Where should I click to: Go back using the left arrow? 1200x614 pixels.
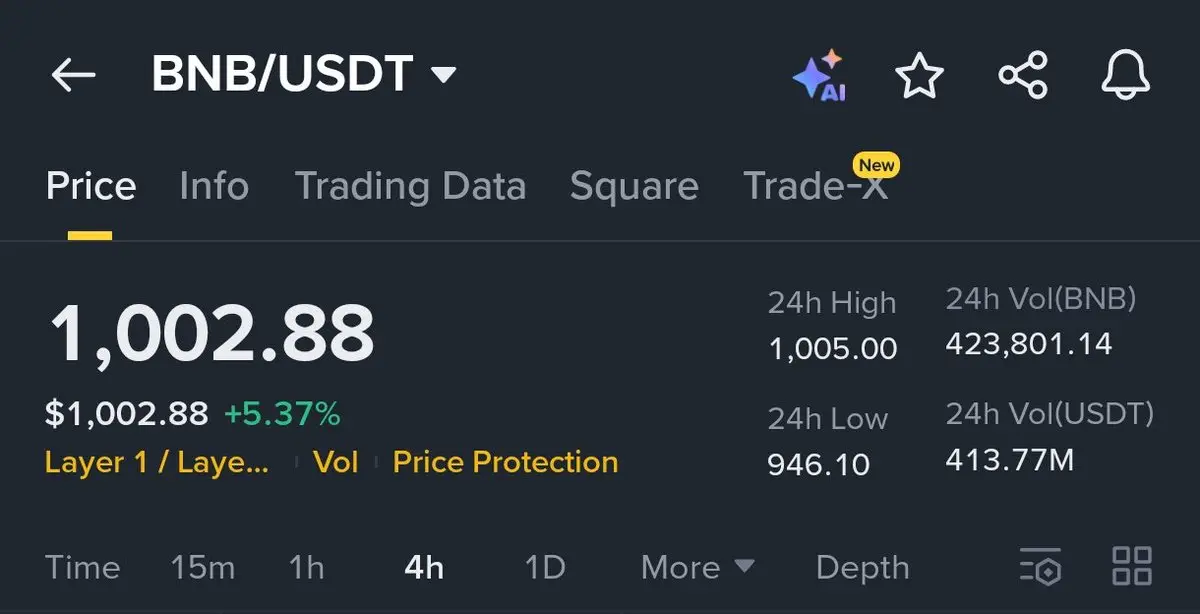pyautogui.click(x=73, y=75)
